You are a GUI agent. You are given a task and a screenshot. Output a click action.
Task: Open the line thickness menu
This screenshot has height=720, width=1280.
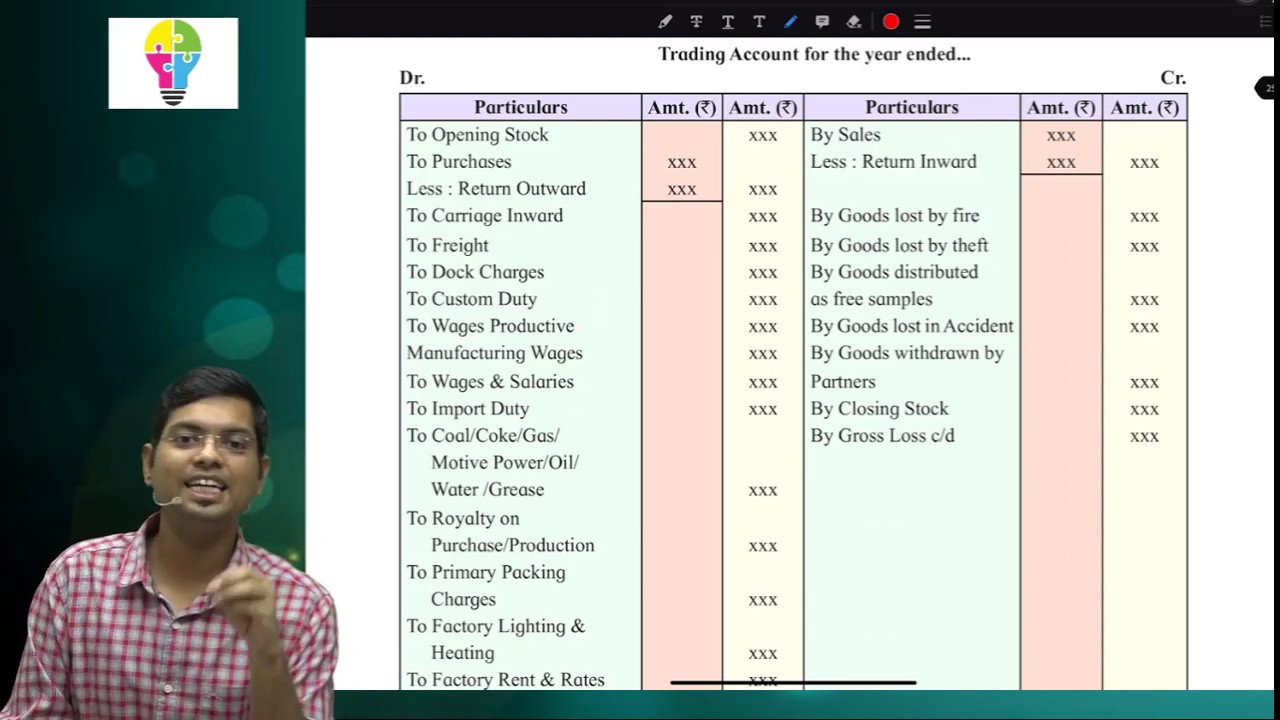coord(922,21)
